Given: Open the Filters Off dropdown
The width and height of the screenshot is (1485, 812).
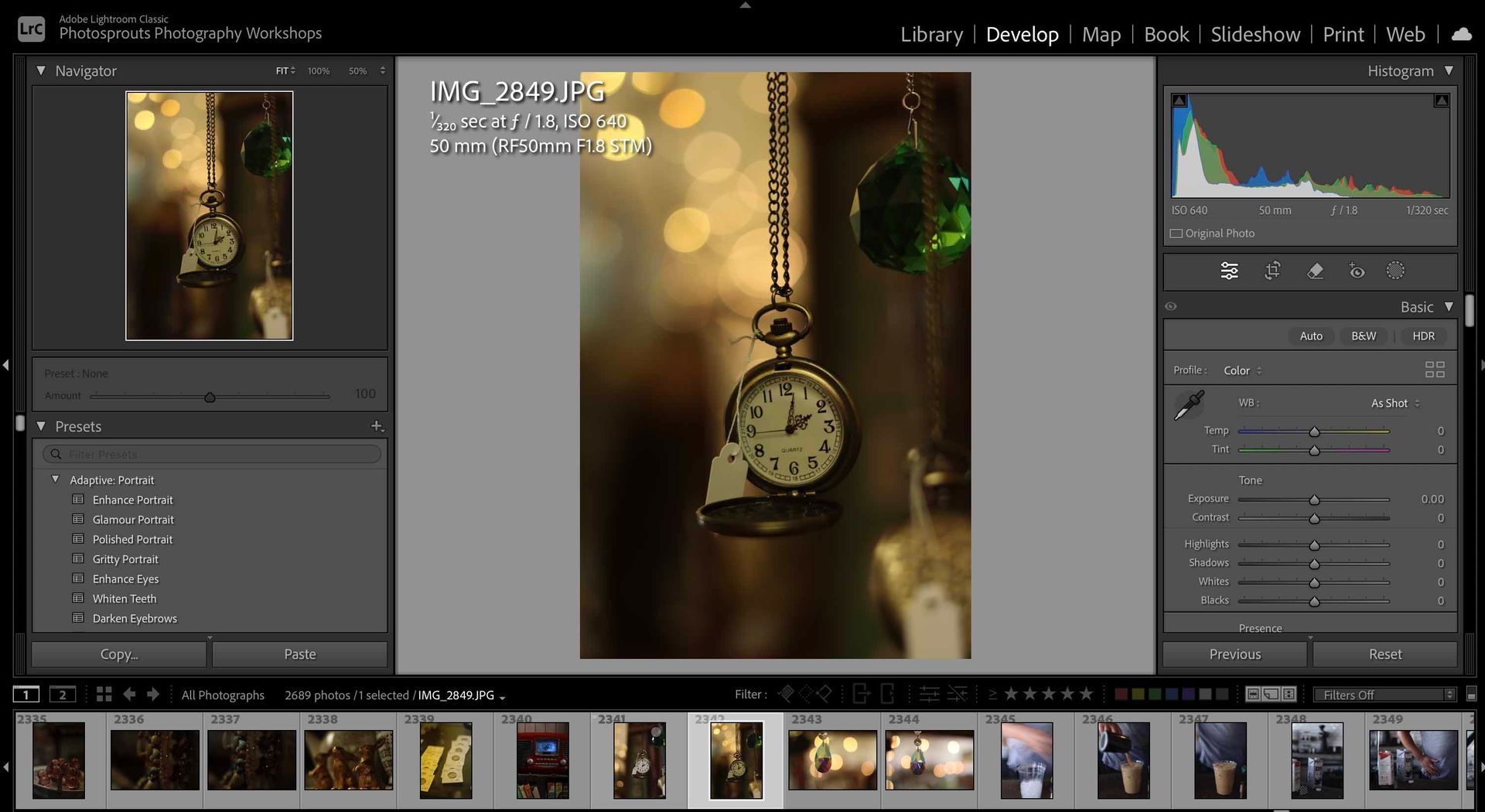Looking at the screenshot, I should pyautogui.click(x=1385, y=694).
